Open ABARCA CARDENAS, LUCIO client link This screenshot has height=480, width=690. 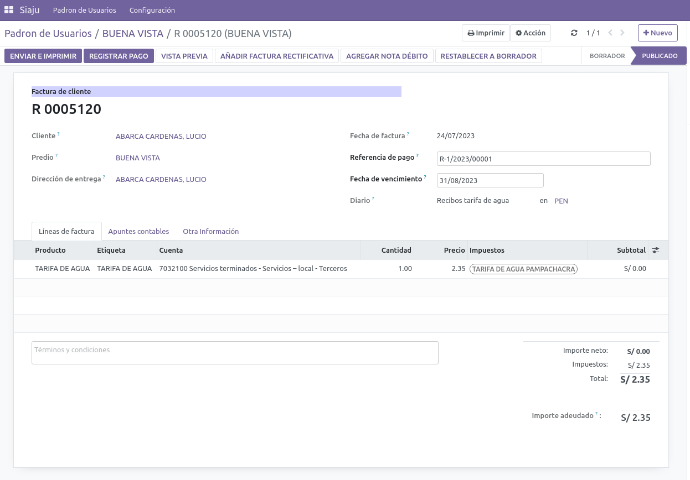pos(161,136)
